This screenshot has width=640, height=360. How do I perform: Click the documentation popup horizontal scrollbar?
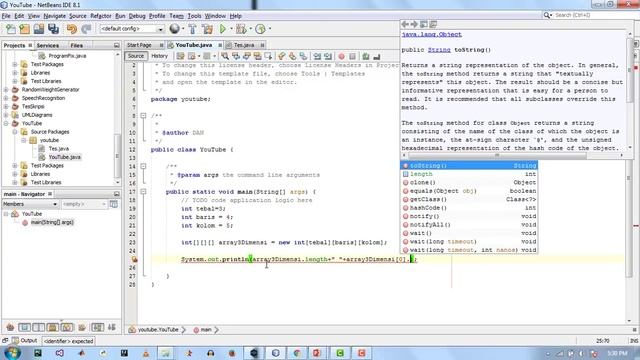(x=497, y=155)
